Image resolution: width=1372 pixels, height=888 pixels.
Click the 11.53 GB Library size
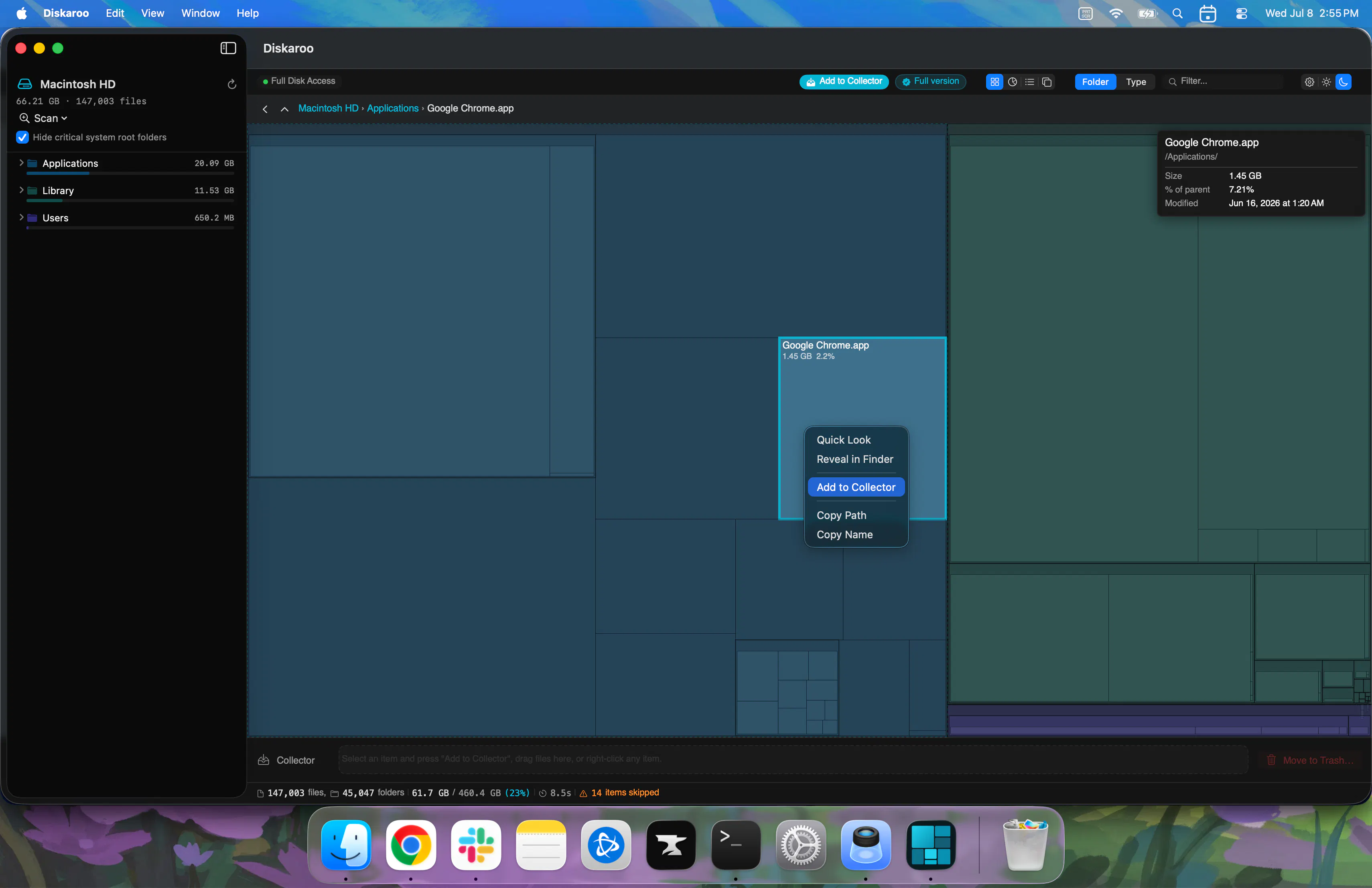click(x=214, y=191)
